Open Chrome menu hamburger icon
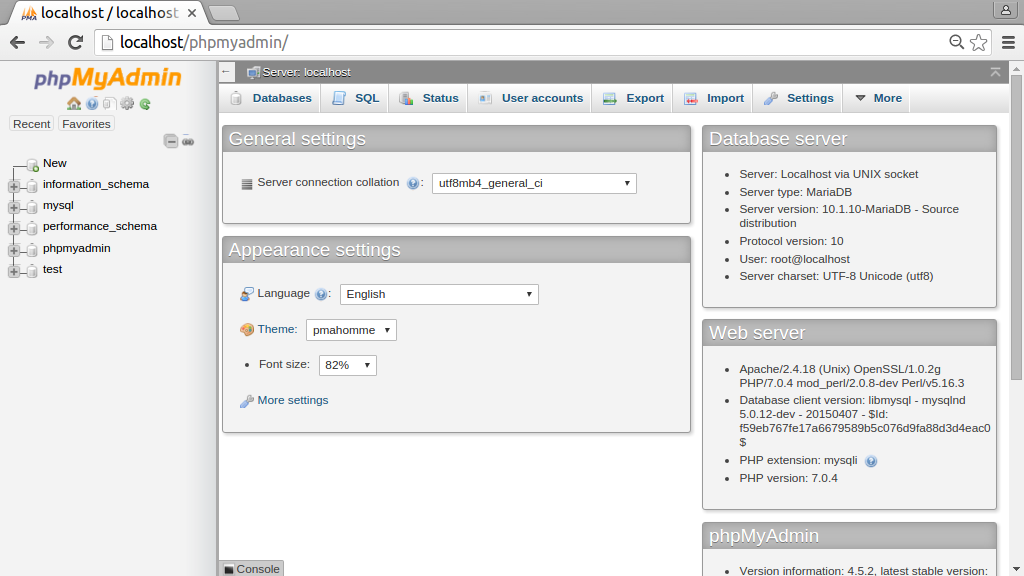Viewport: 1024px width, 576px height. point(1008,42)
